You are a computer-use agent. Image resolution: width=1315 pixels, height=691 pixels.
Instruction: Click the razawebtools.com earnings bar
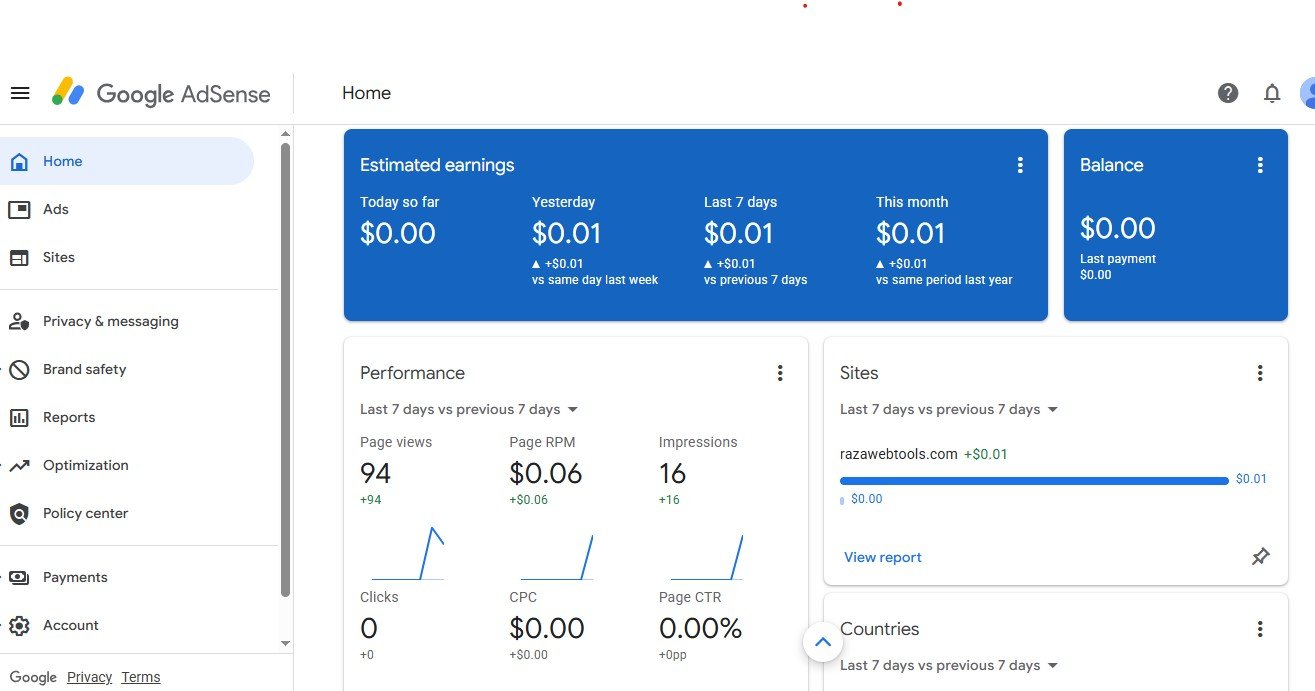pos(1033,481)
